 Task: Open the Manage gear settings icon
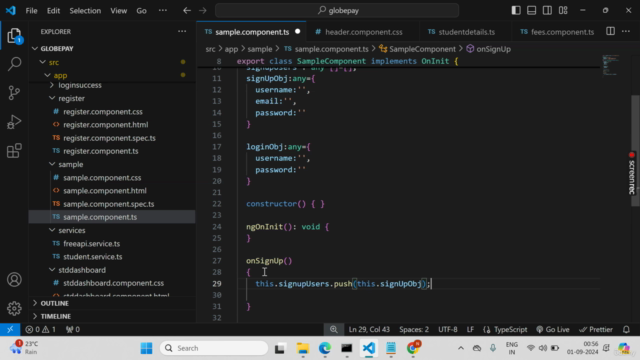[14, 308]
